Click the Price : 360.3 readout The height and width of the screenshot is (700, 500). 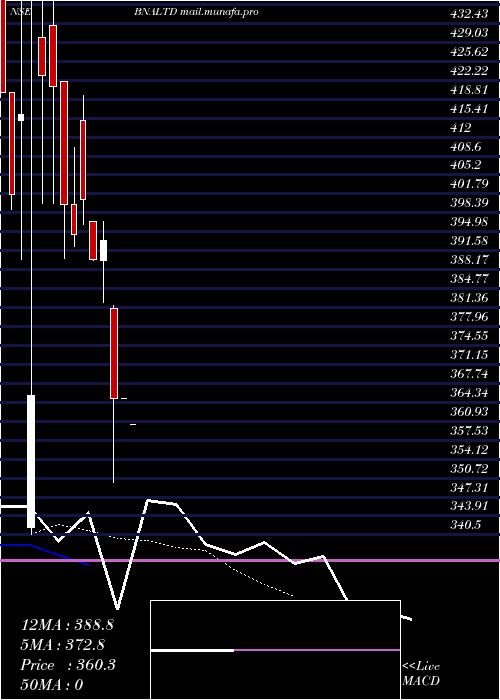click(68, 665)
